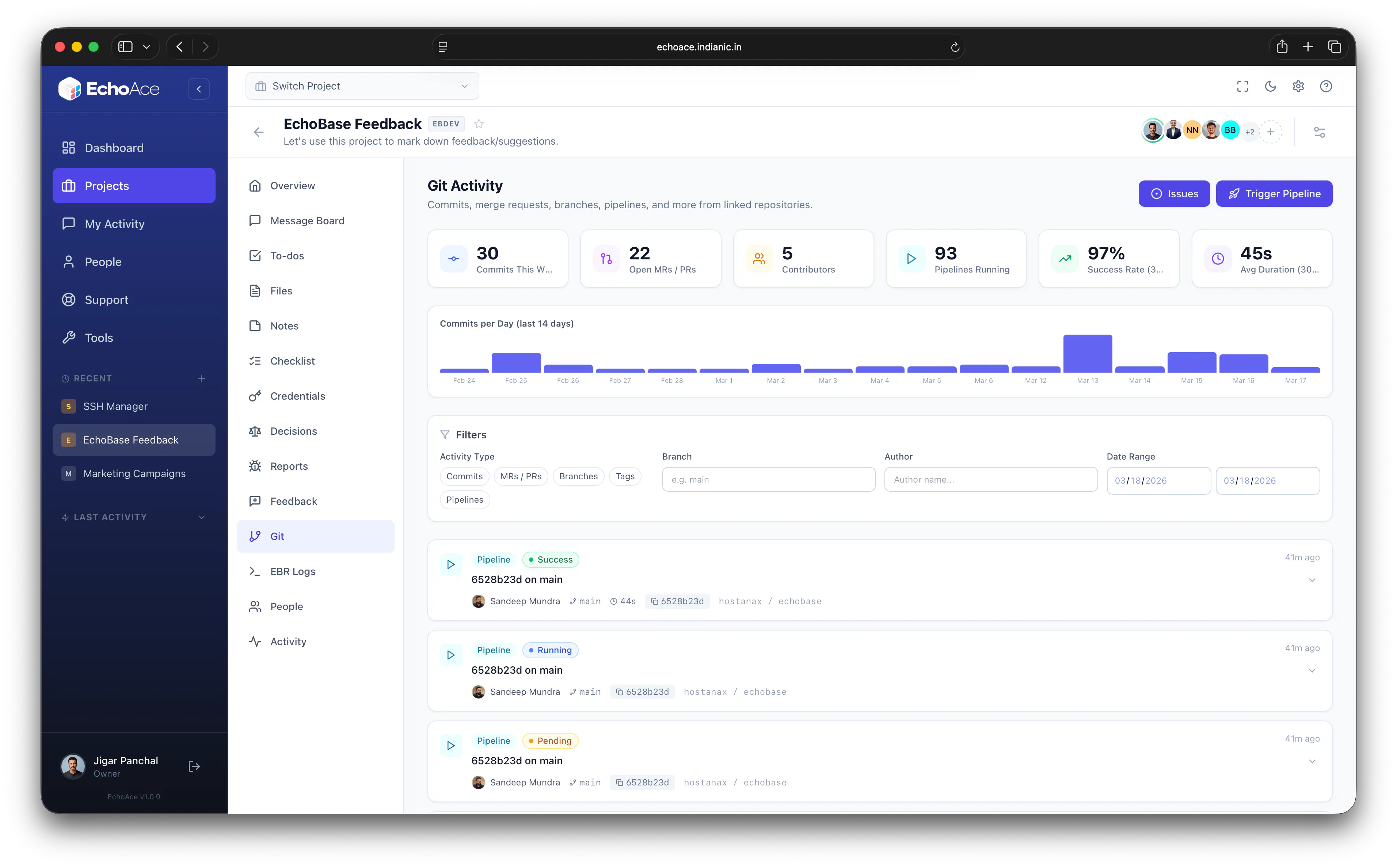Click the play icon of the Success pipeline
Image resolution: width=1397 pixels, height=868 pixels.
450,564
